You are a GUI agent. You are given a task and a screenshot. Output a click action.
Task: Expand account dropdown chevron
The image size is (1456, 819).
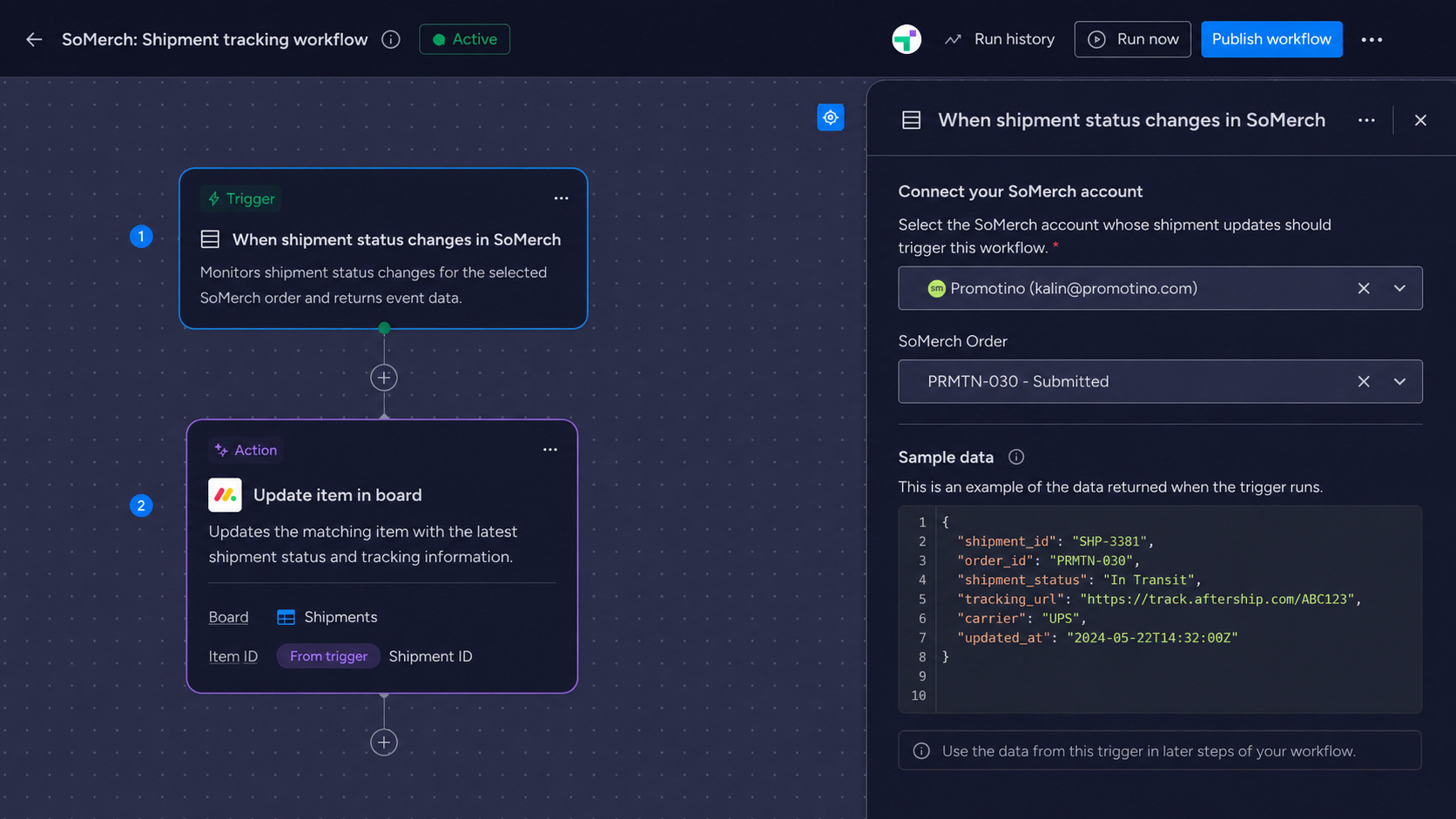(1399, 288)
